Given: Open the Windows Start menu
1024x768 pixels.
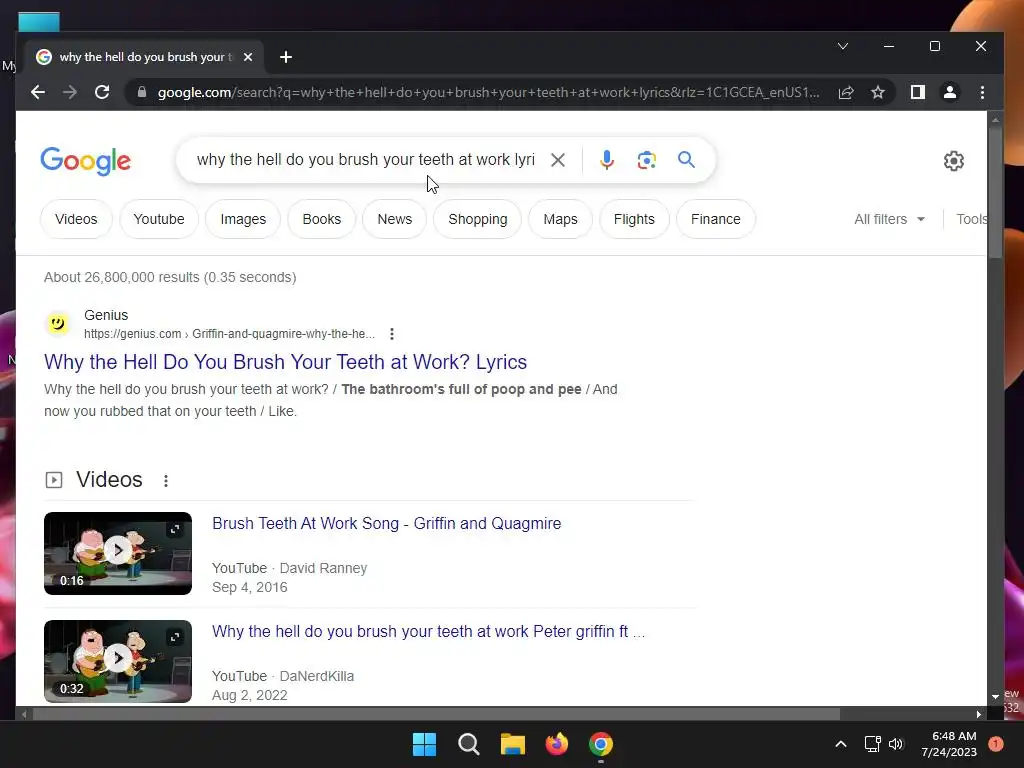Looking at the screenshot, I should point(424,744).
